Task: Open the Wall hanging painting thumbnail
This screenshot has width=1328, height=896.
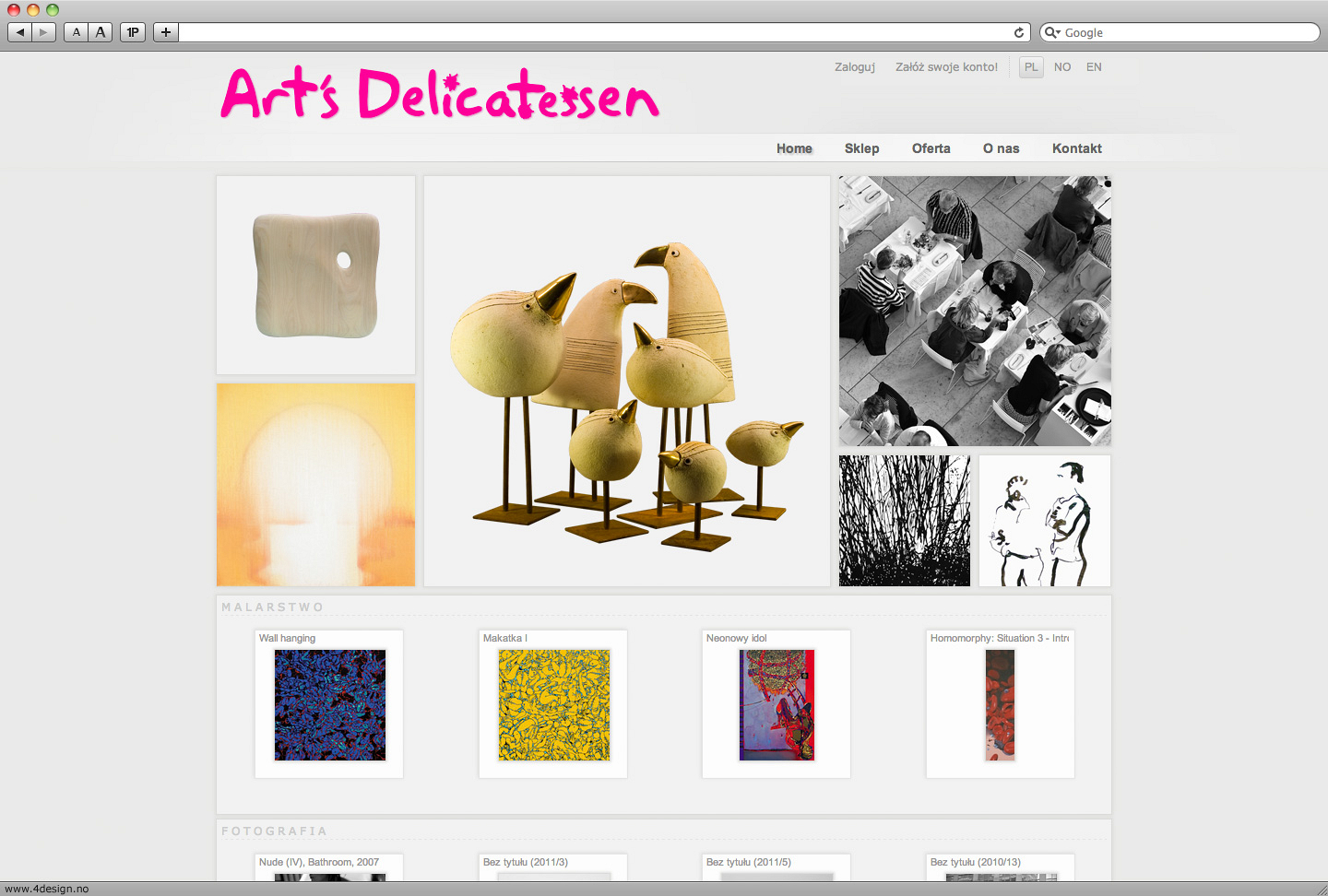Action: click(330, 705)
